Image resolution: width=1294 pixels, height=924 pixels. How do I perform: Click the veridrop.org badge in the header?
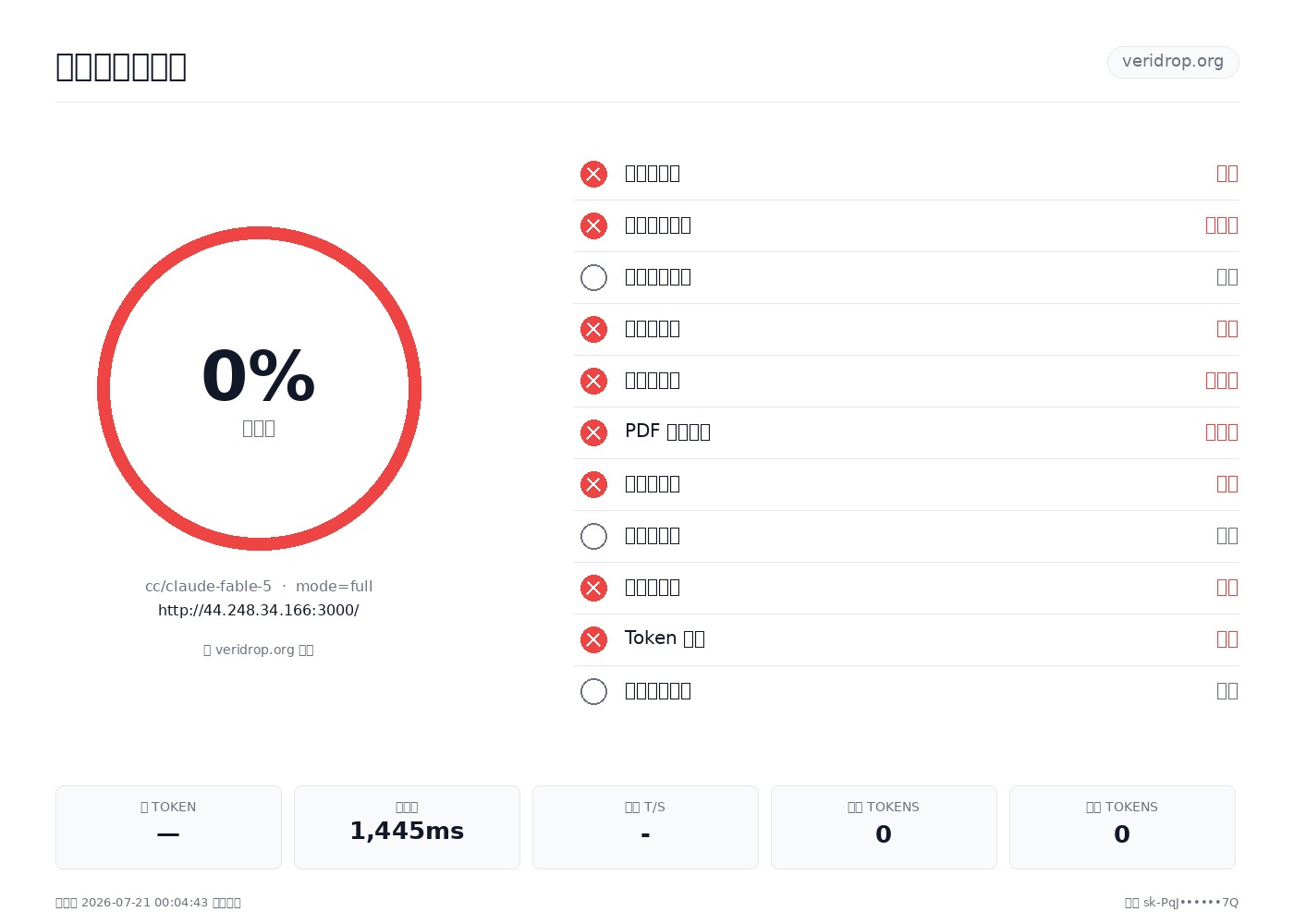click(x=1173, y=62)
